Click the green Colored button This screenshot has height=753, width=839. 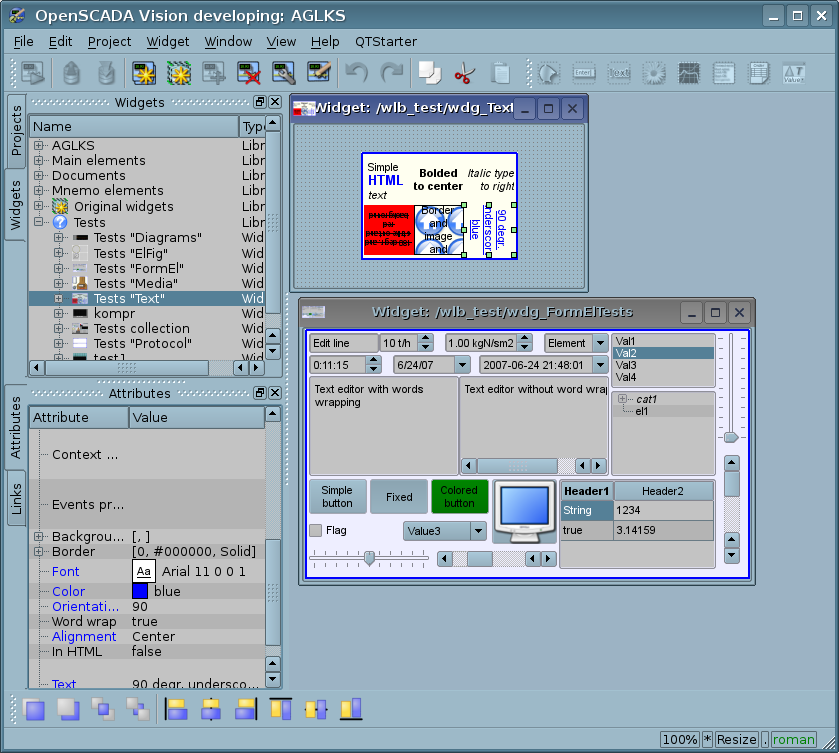point(459,497)
